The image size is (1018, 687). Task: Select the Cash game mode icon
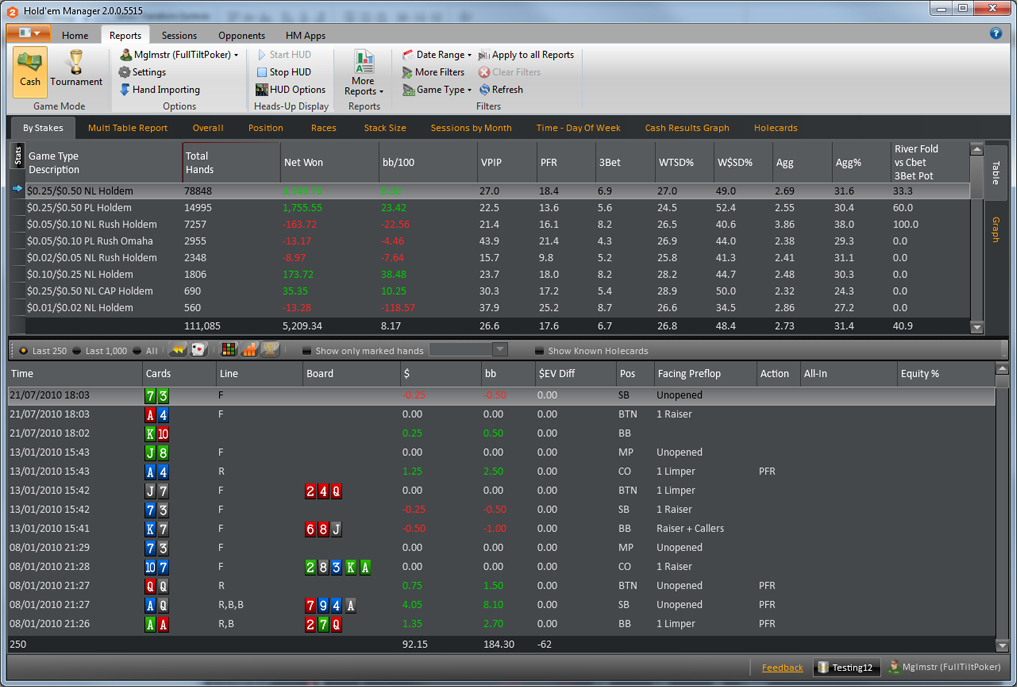tap(29, 73)
